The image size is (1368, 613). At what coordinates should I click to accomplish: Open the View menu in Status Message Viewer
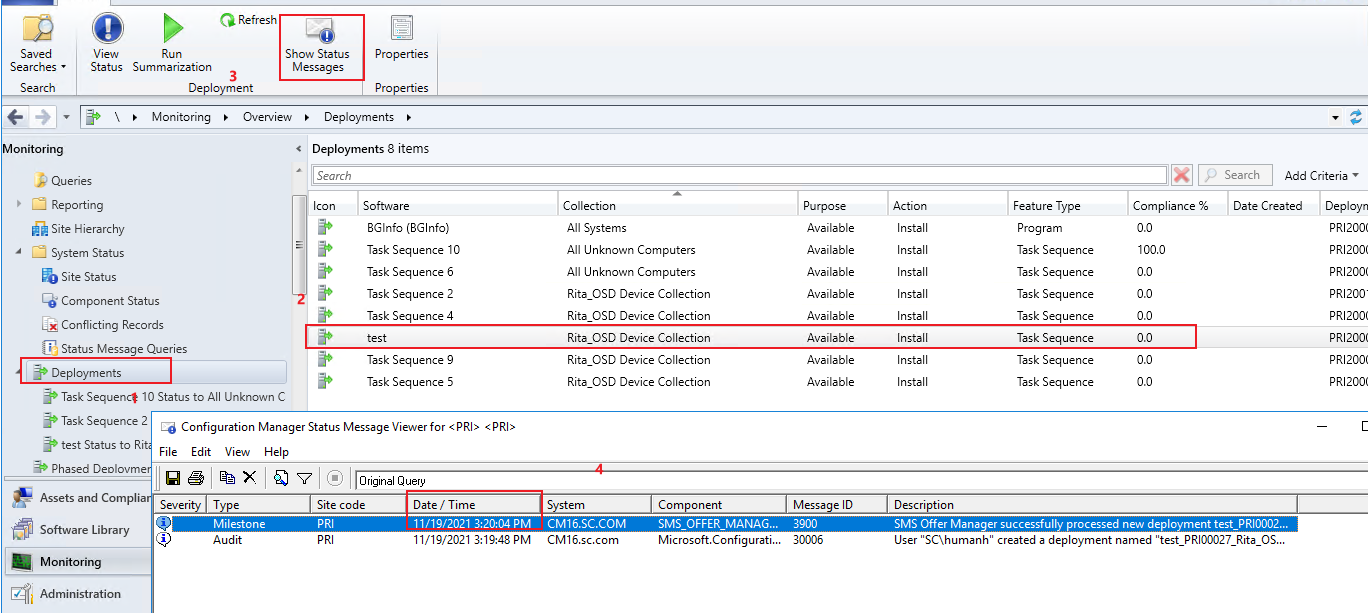point(237,452)
